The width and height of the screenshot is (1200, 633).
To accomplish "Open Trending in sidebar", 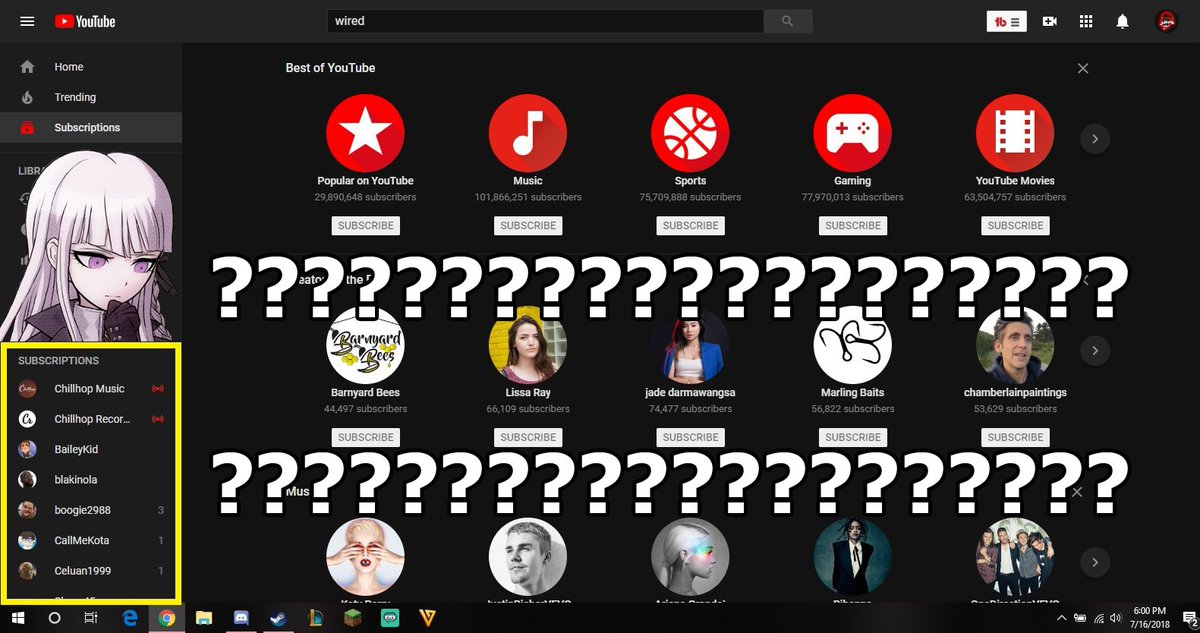I will (91, 97).
